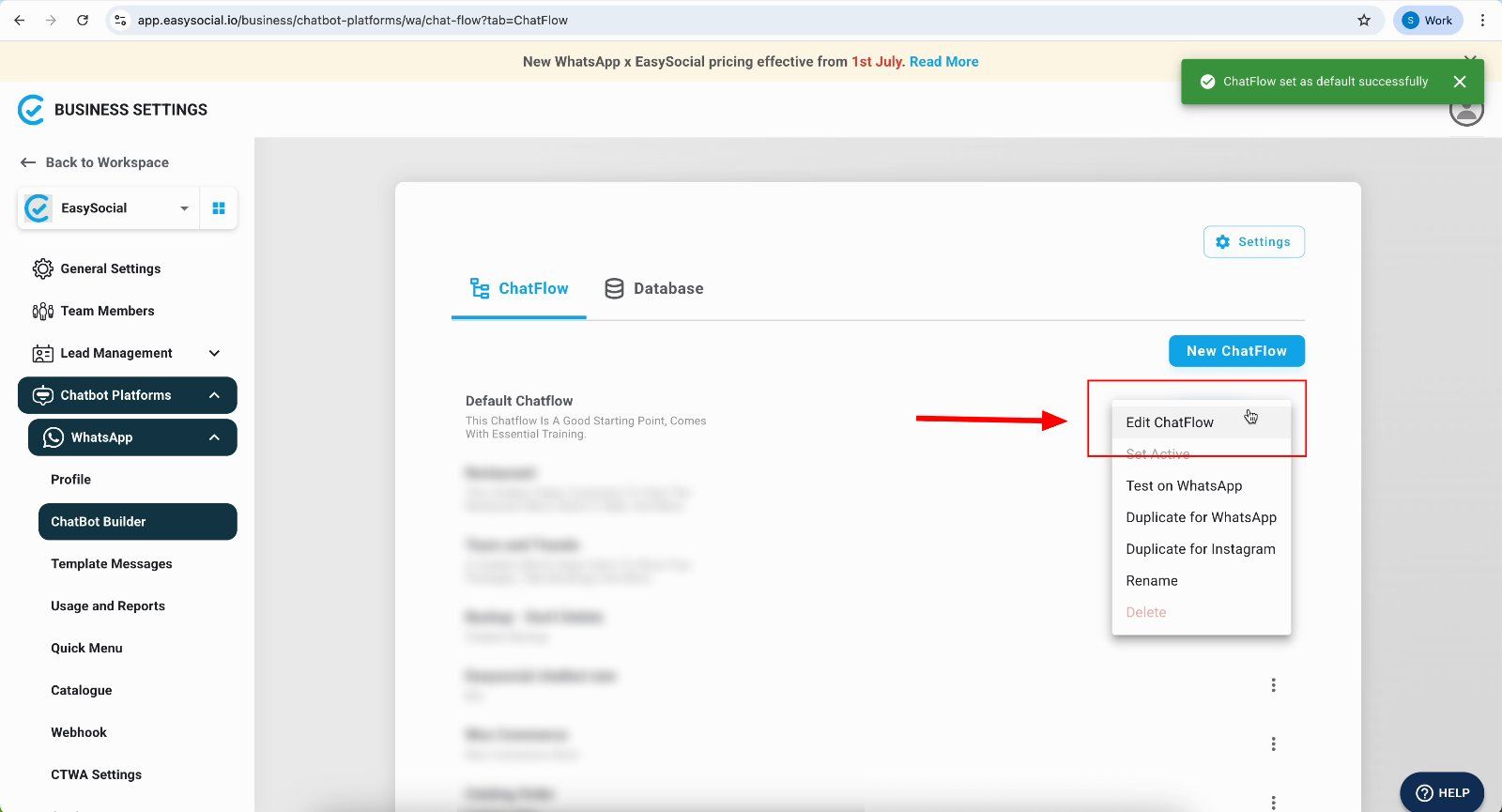Click the Default Chatflow title
Screen dimensions: 1502x812
pyautogui.click(x=519, y=401)
